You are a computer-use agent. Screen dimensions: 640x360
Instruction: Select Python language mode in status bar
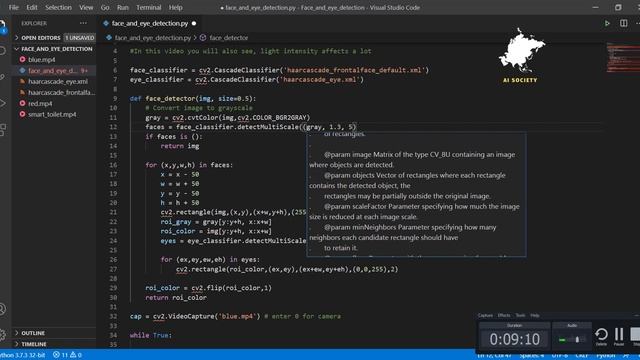606,356
